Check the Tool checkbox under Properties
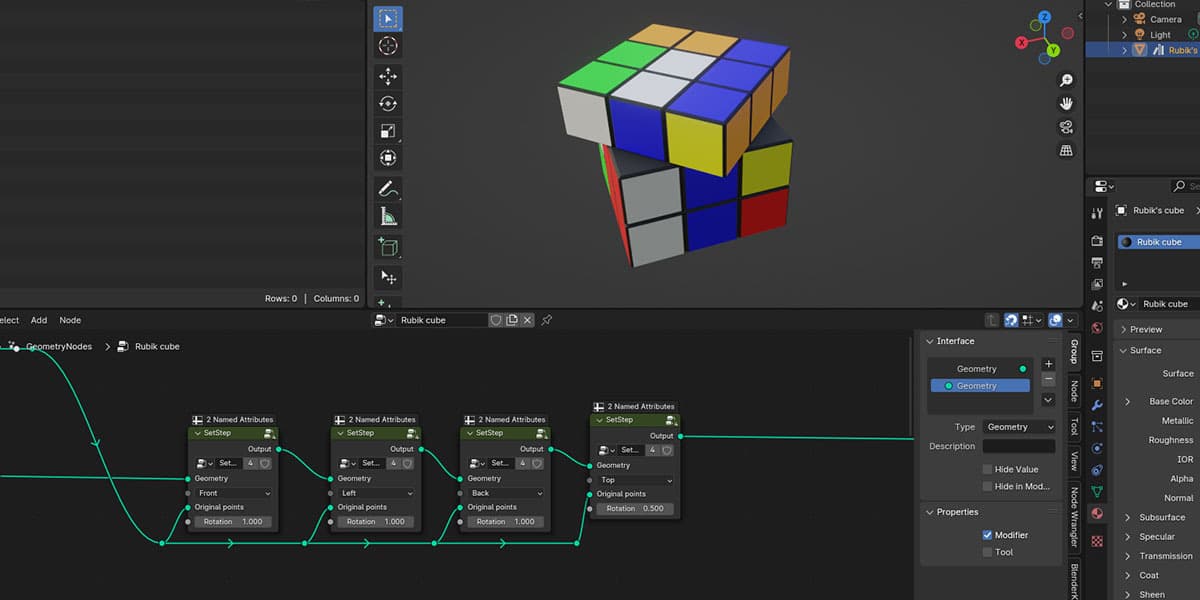This screenshot has height=600, width=1200. (x=987, y=552)
